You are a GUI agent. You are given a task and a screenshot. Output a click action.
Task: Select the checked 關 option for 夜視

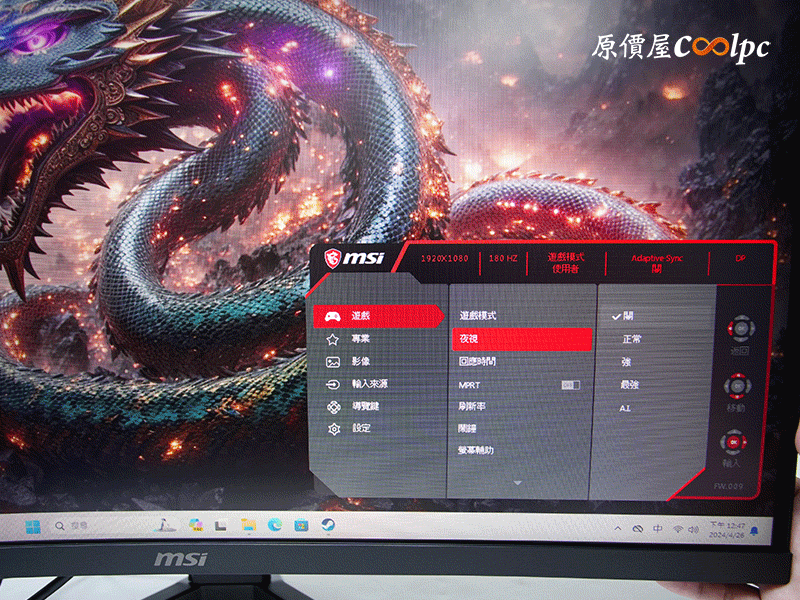(x=623, y=316)
